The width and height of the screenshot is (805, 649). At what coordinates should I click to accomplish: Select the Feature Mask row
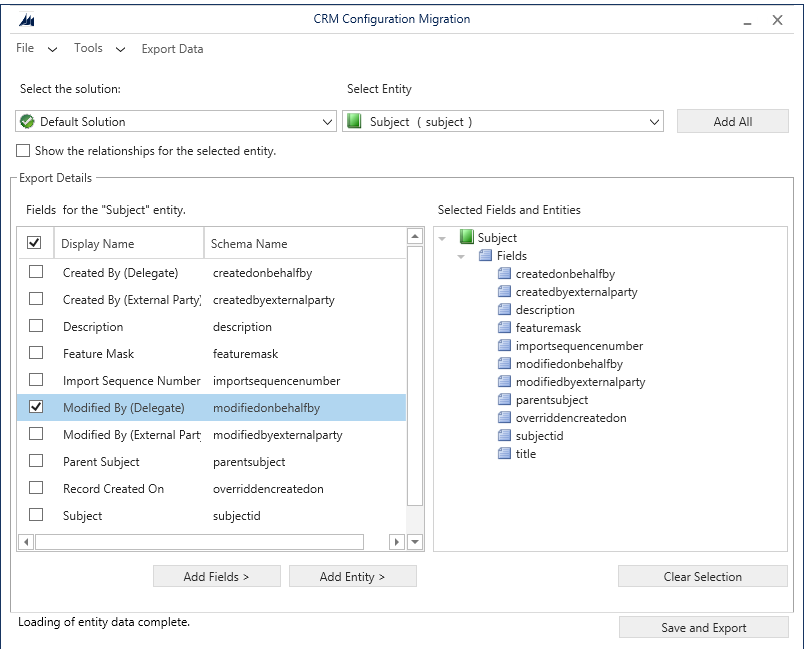pos(211,353)
